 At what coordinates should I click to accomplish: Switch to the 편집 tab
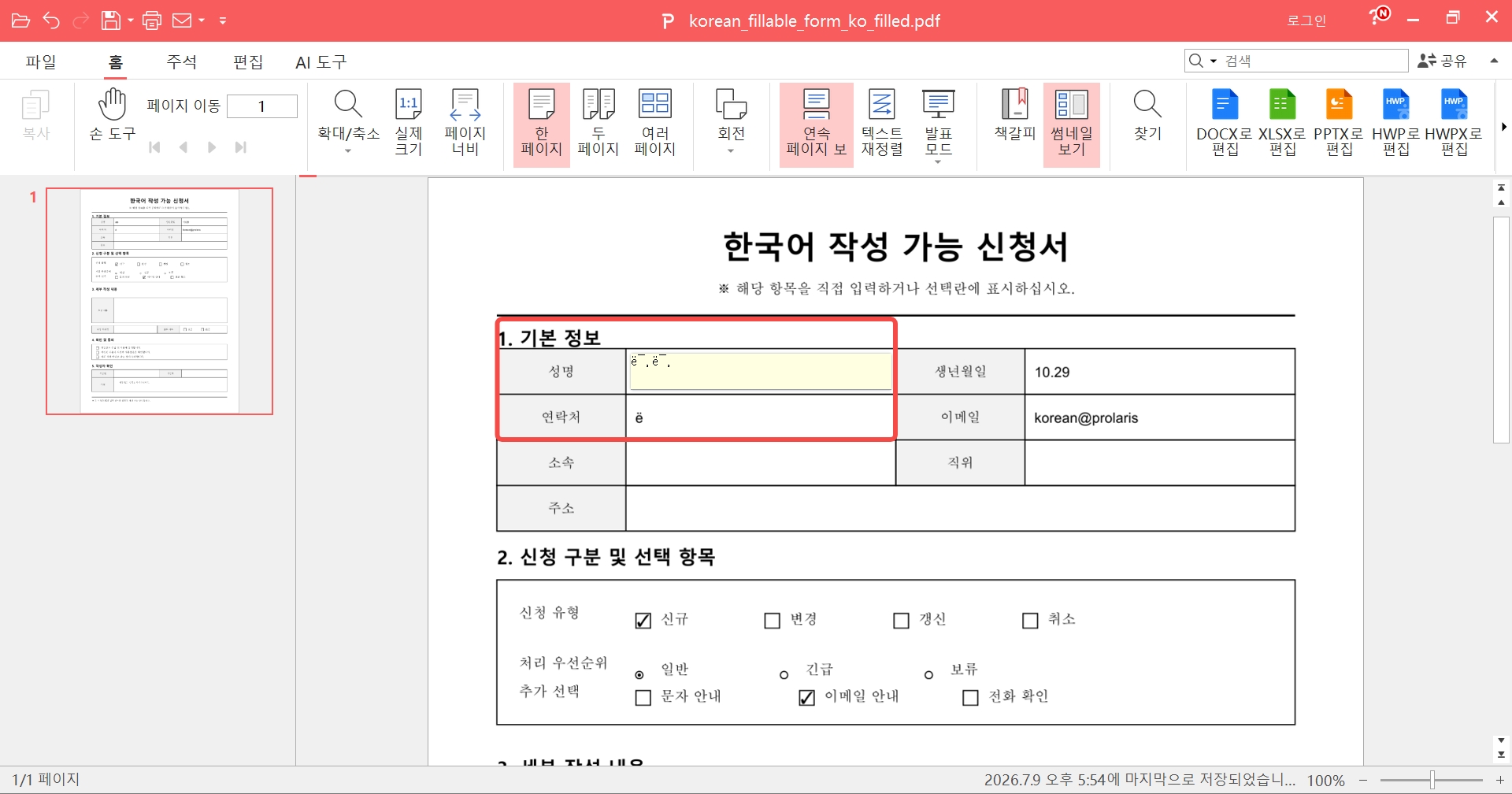[x=248, y=61]
